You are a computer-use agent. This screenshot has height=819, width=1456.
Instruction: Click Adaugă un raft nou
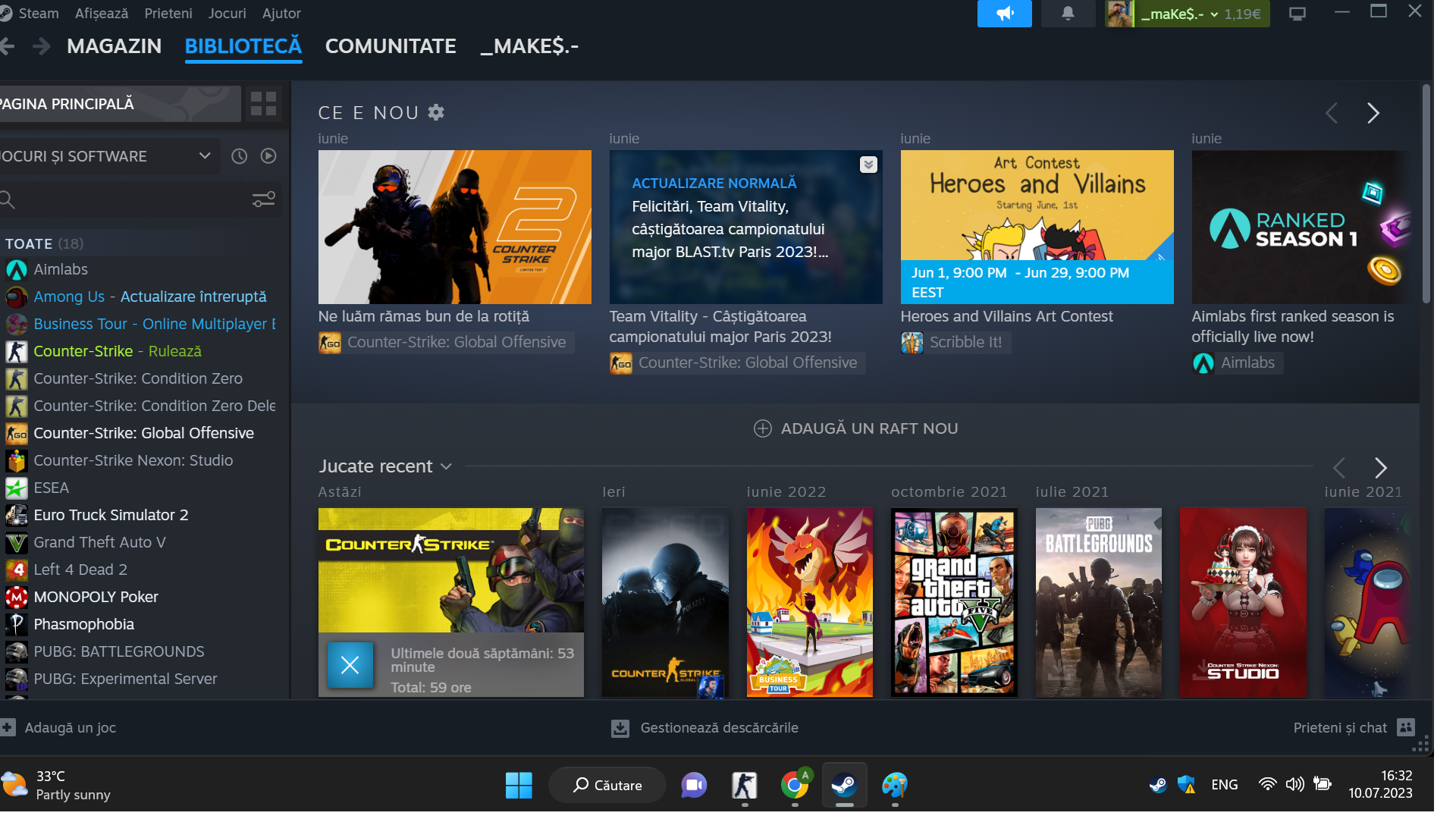(x=855, y=428)
